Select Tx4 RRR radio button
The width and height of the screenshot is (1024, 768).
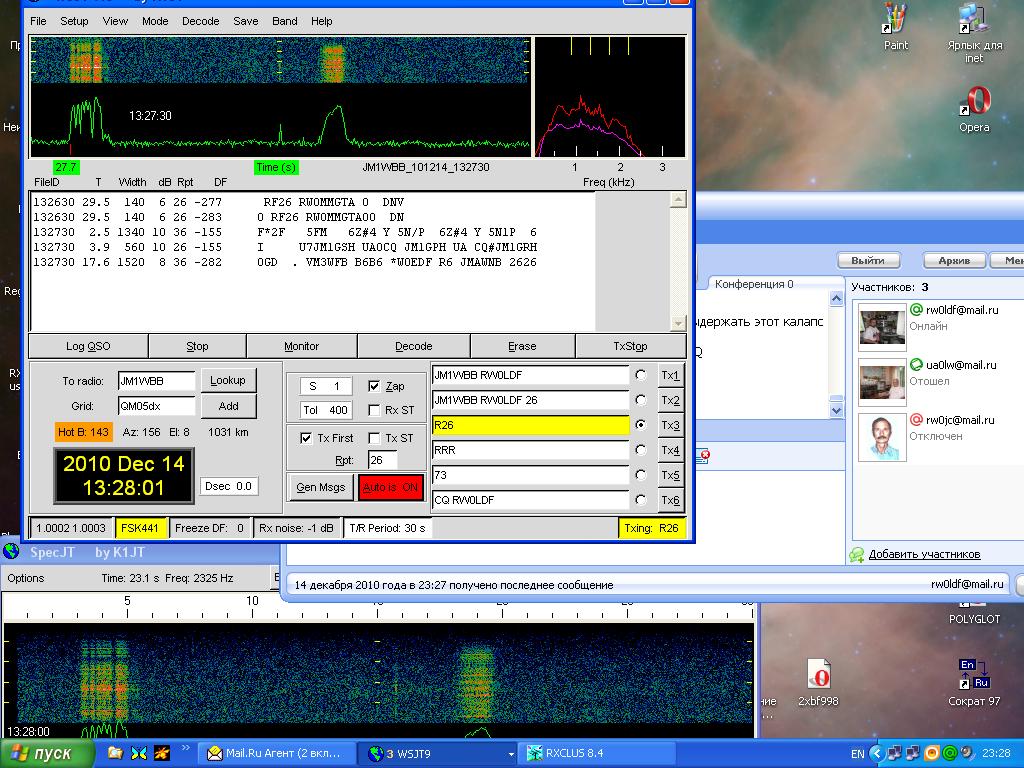pyautogui.click(x=641, y=450)
